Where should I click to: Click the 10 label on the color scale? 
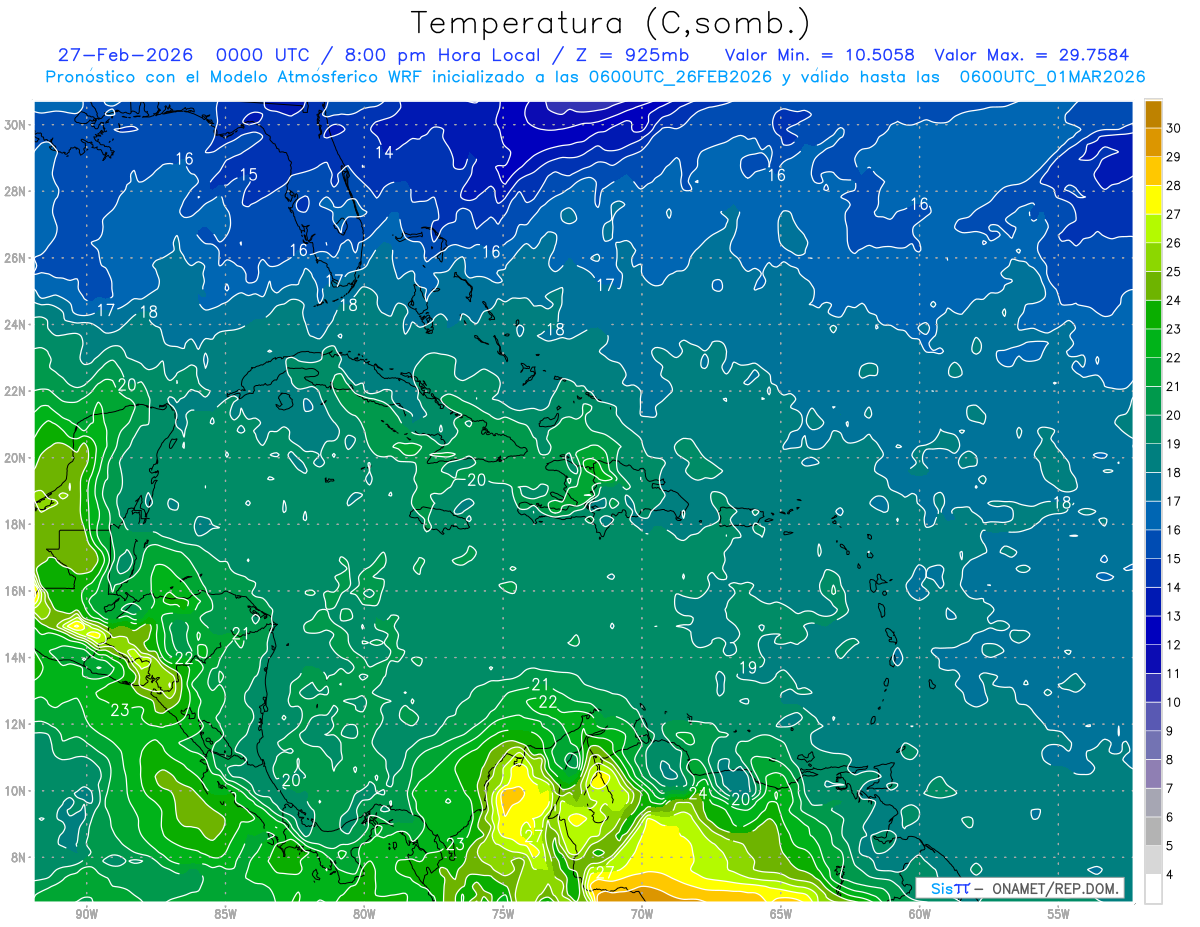1174,702
